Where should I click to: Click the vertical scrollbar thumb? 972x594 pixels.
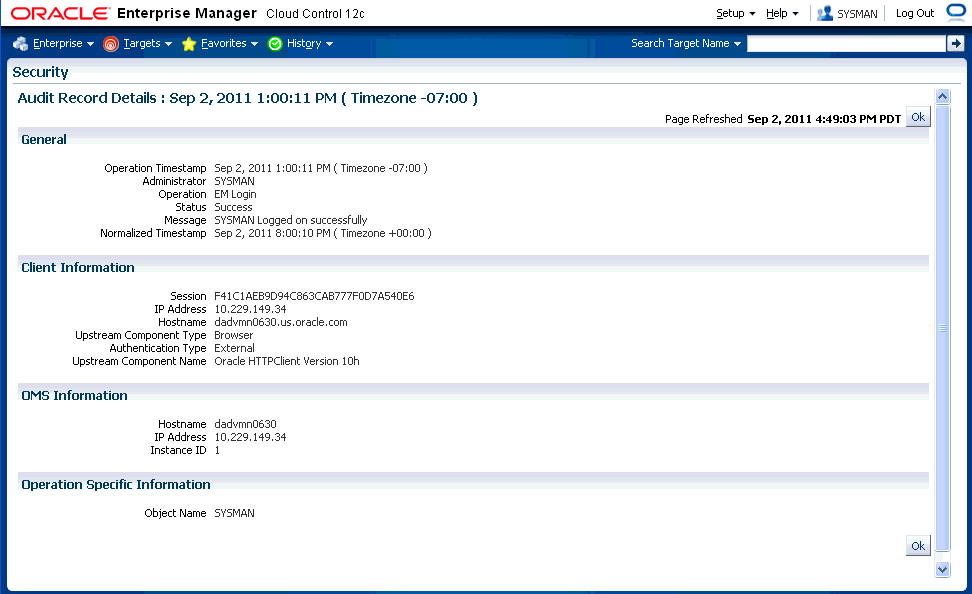point(942,328)
